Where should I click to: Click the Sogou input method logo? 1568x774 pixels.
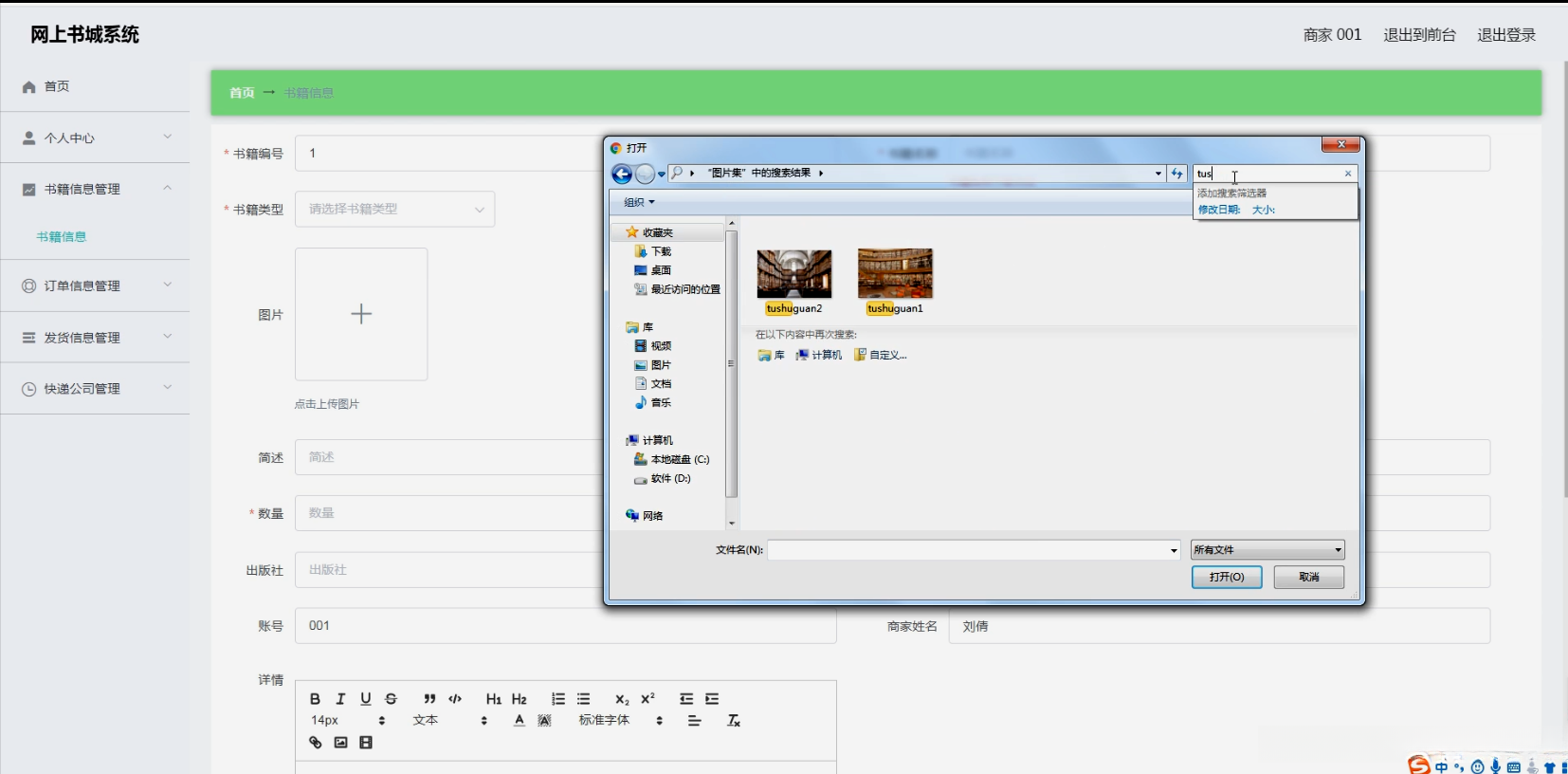(1418, 765)
